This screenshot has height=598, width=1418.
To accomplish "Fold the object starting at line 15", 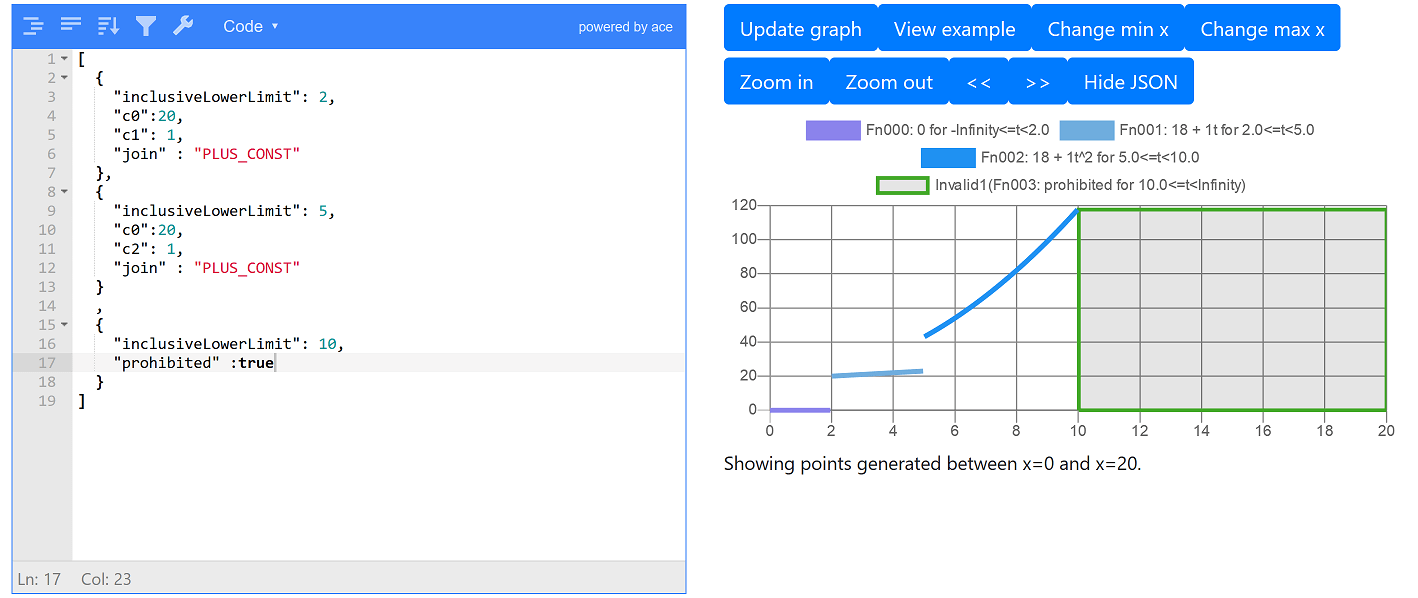I will pos(65,325).
